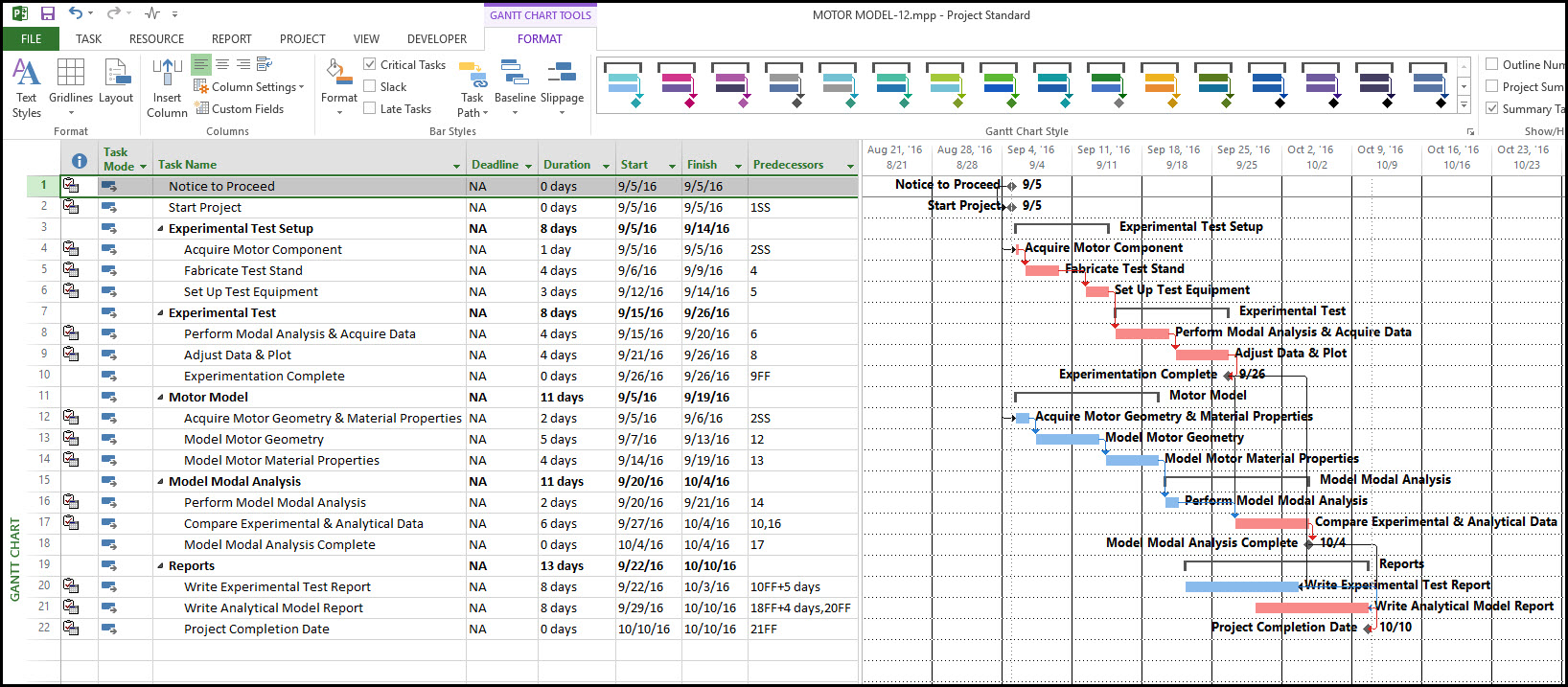Click the task activity quick access icon

coord(152,13)
